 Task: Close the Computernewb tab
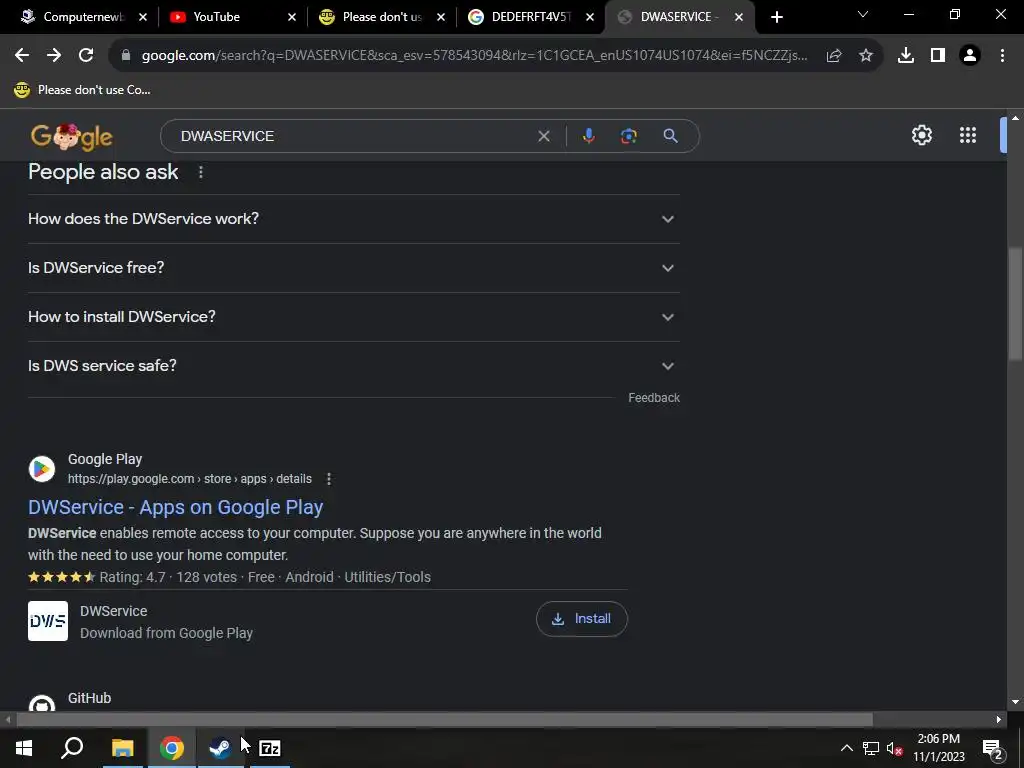tap(143, 17)
